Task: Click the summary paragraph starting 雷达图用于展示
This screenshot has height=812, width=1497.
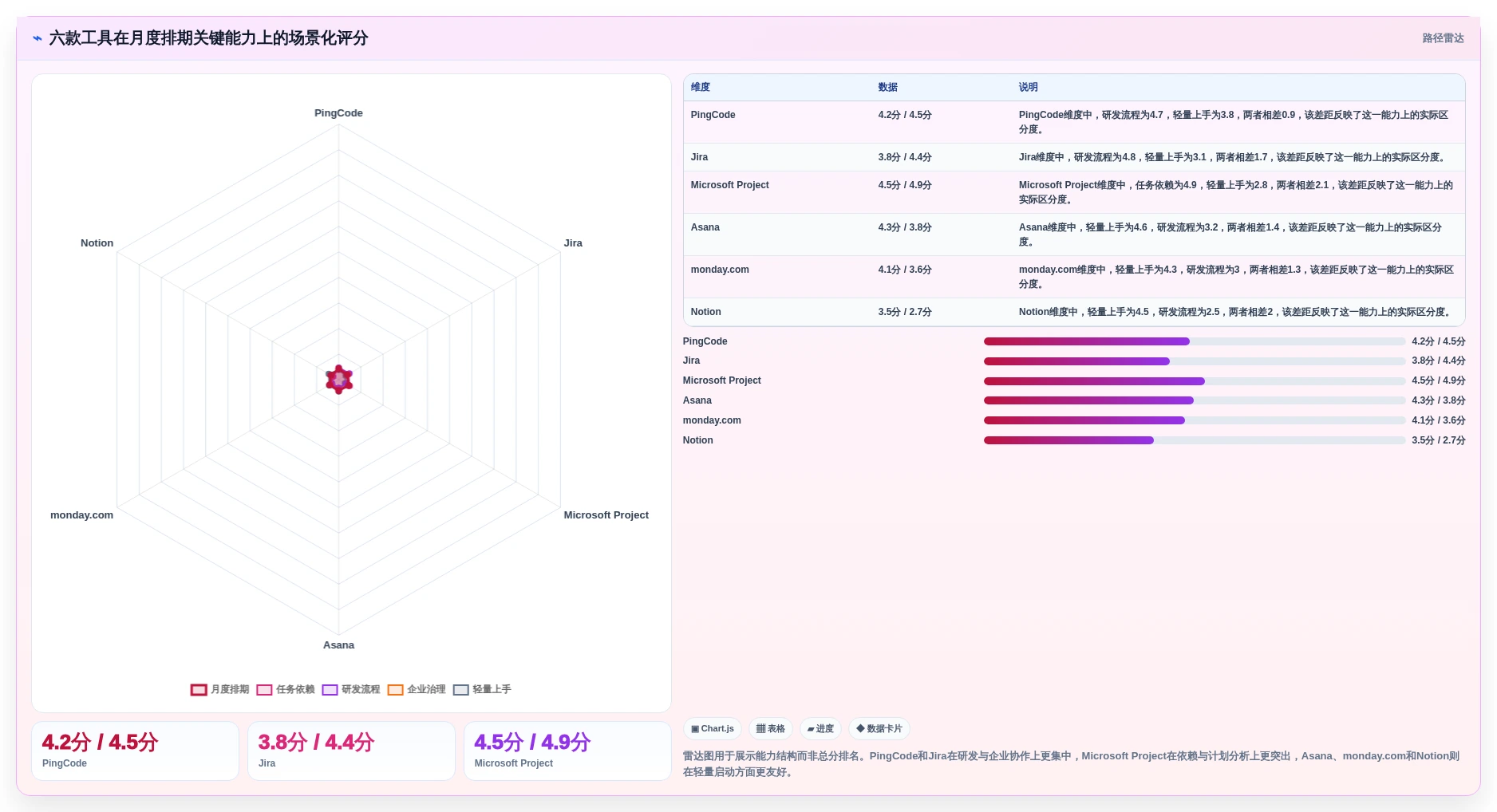Action: [x=1072, y=764]
